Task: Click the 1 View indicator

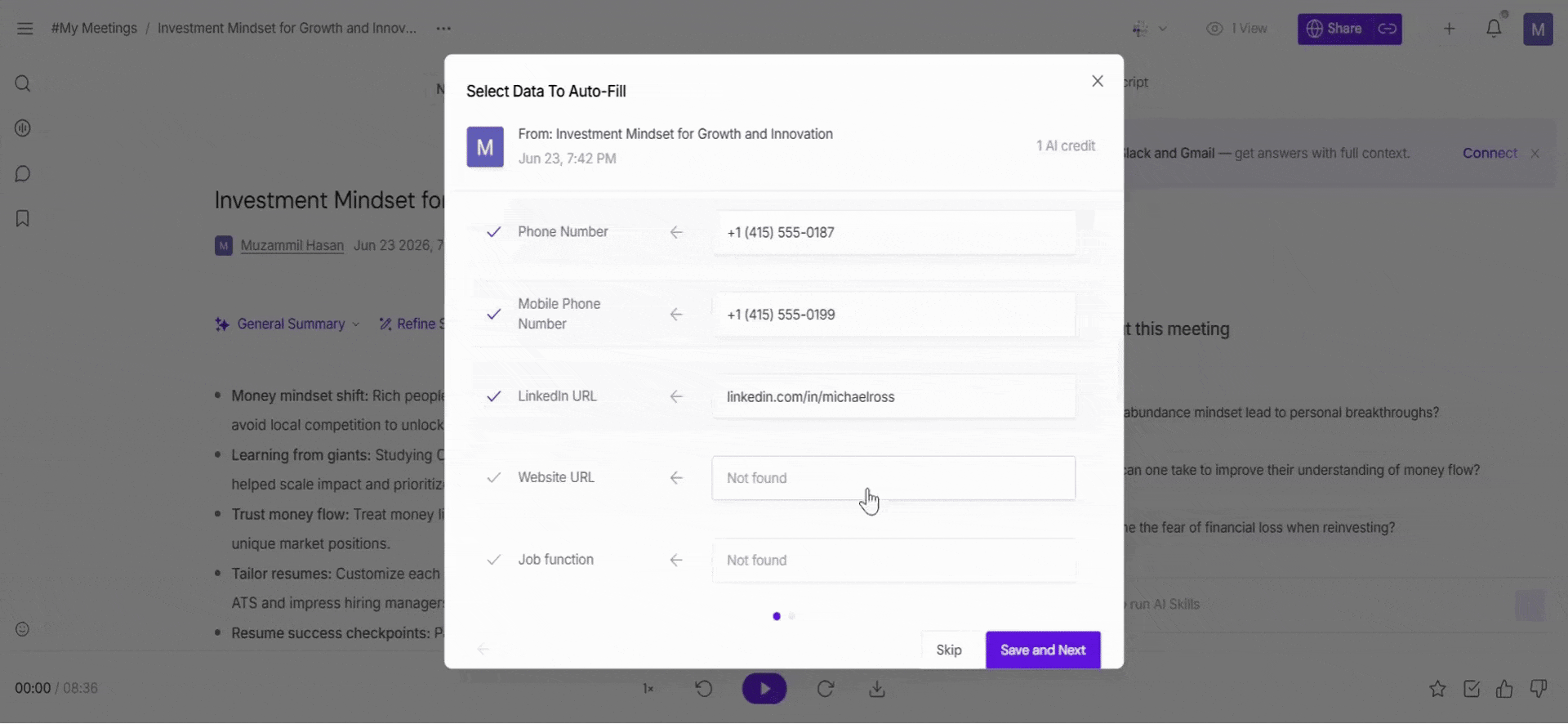Action: click(x=1237, y=29)
